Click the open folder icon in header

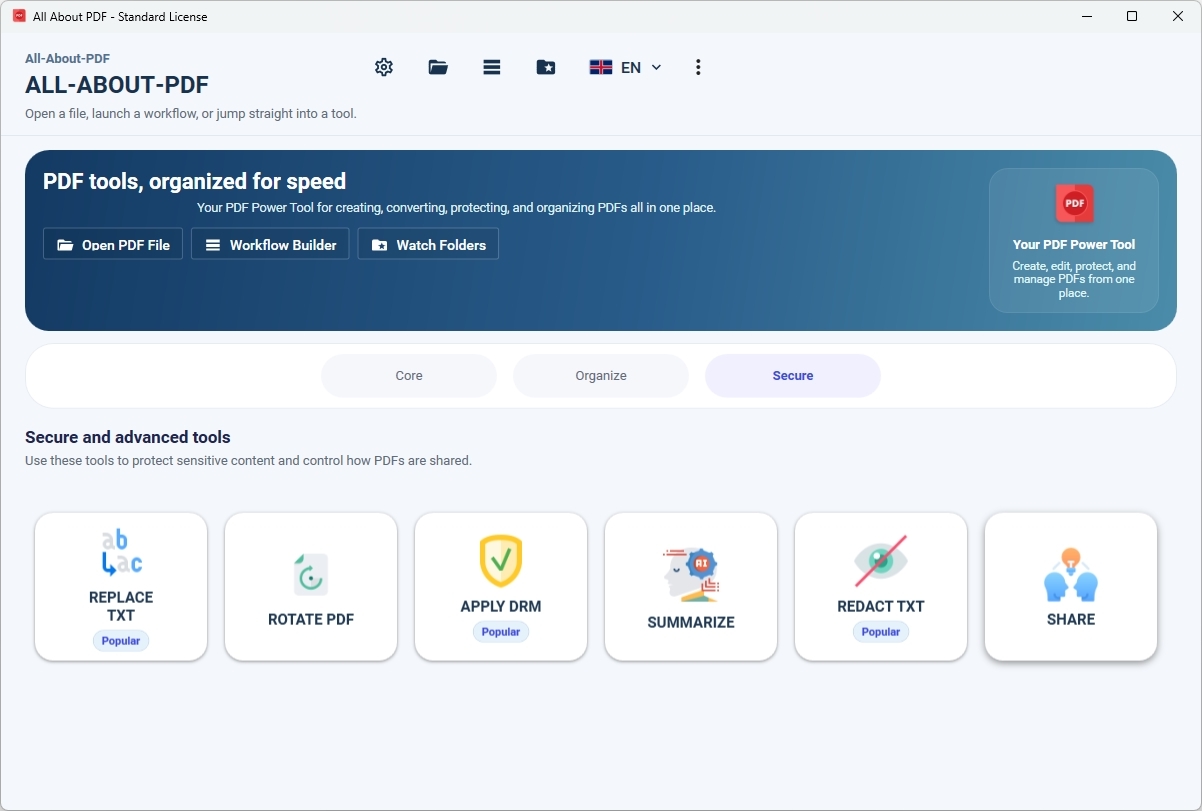coord(438,67)
